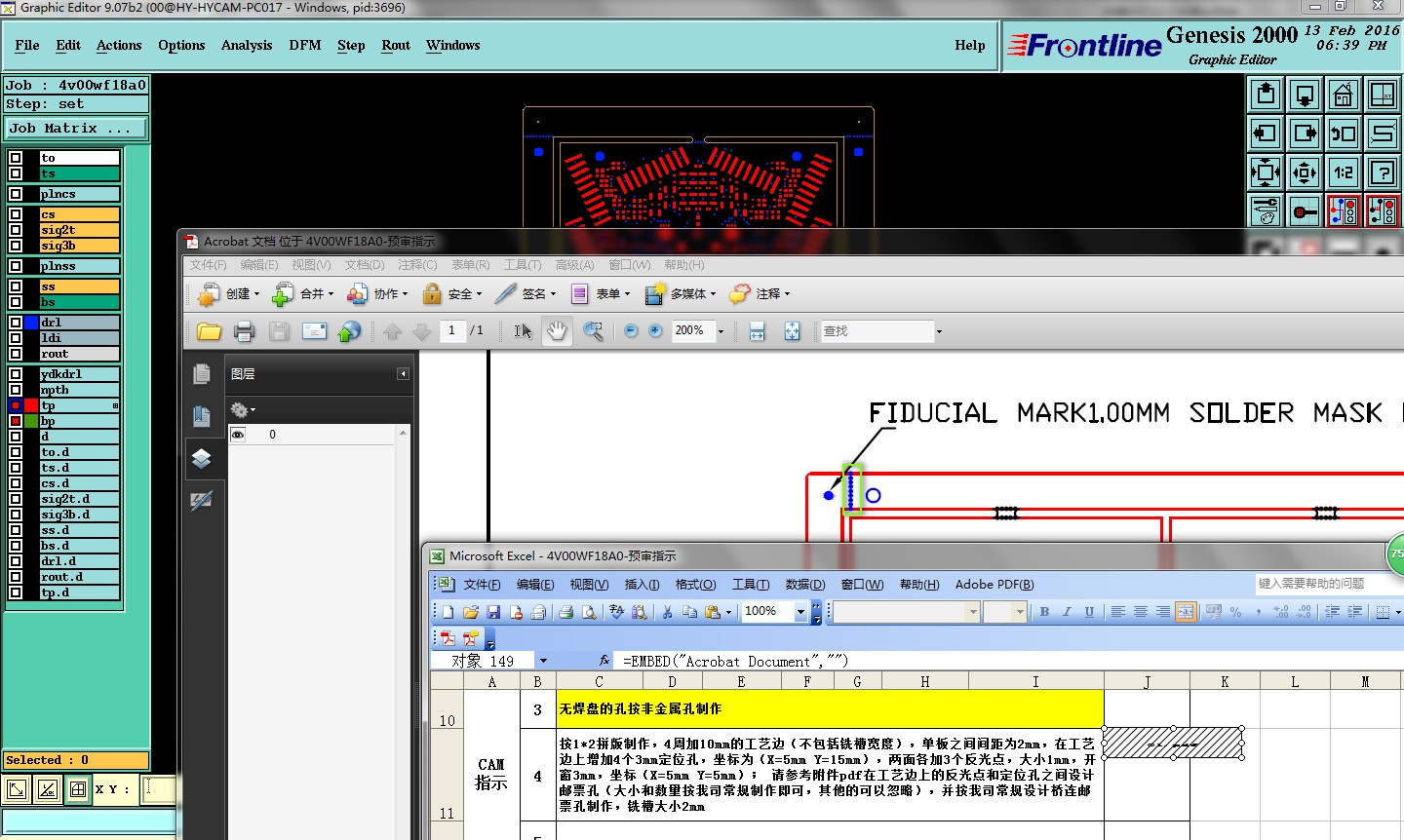This screenshot has width=1404, height=840.
Task: Open the Genesis Analysis menu
Action: click(247, 45)
